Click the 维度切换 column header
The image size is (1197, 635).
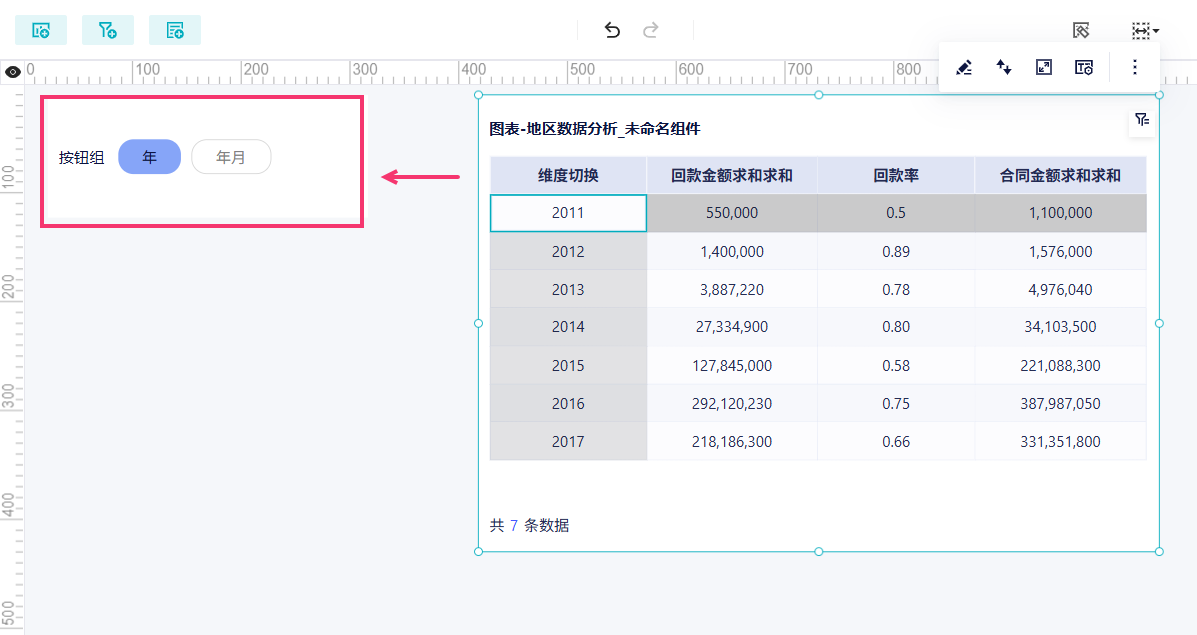[568, 176]
